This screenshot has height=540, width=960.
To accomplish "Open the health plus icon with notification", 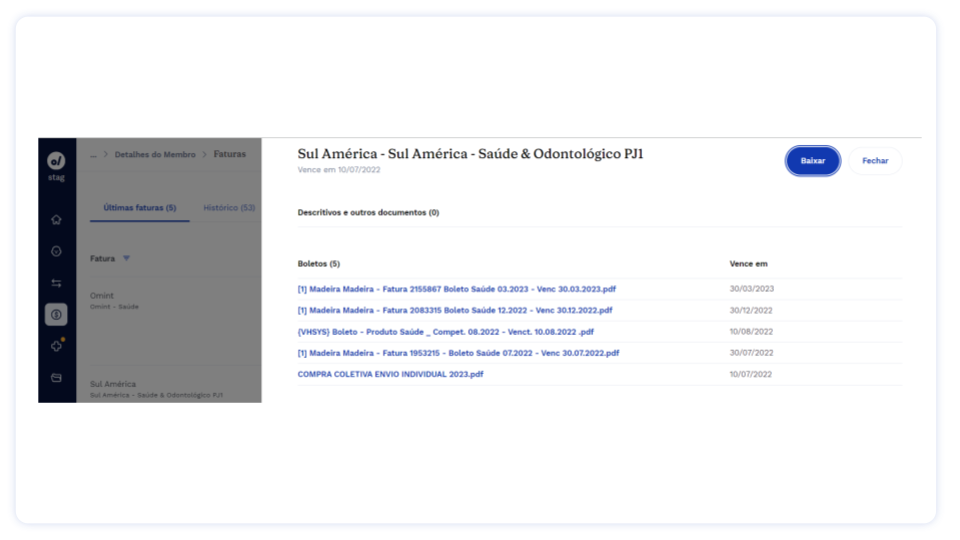I will [56, 346].
